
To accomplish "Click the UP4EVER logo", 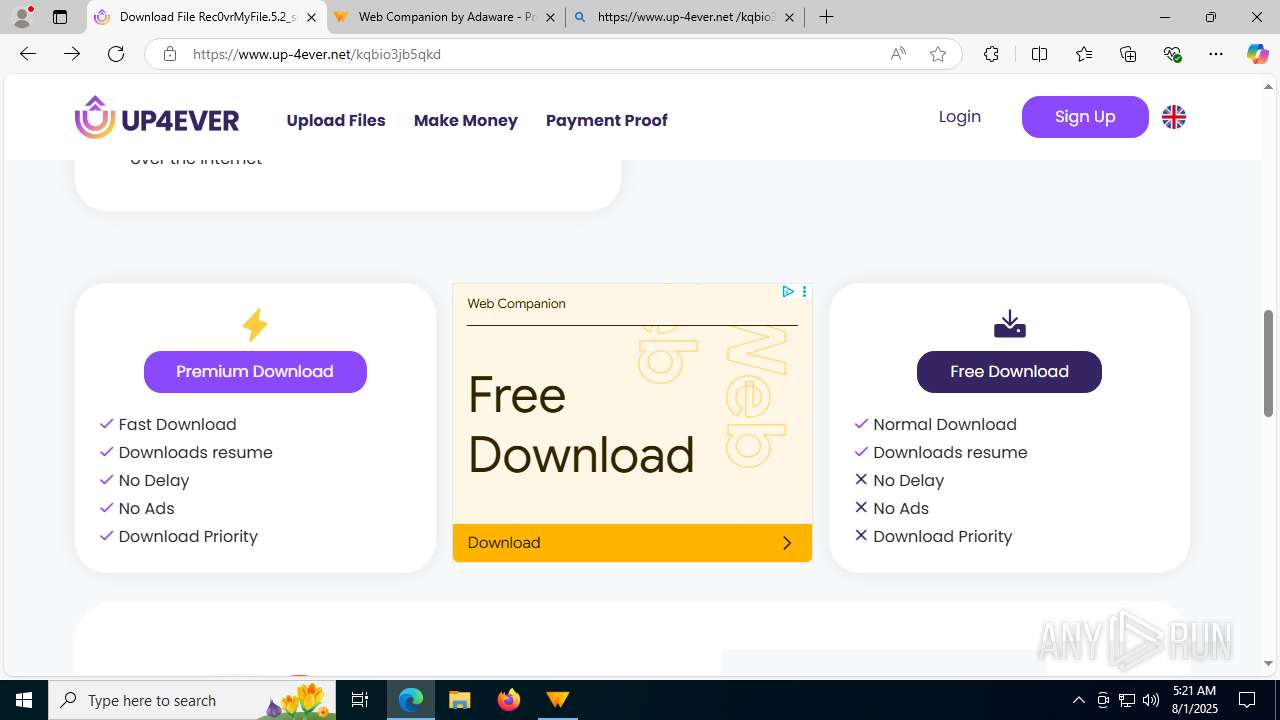I will [x=157, y=118].
